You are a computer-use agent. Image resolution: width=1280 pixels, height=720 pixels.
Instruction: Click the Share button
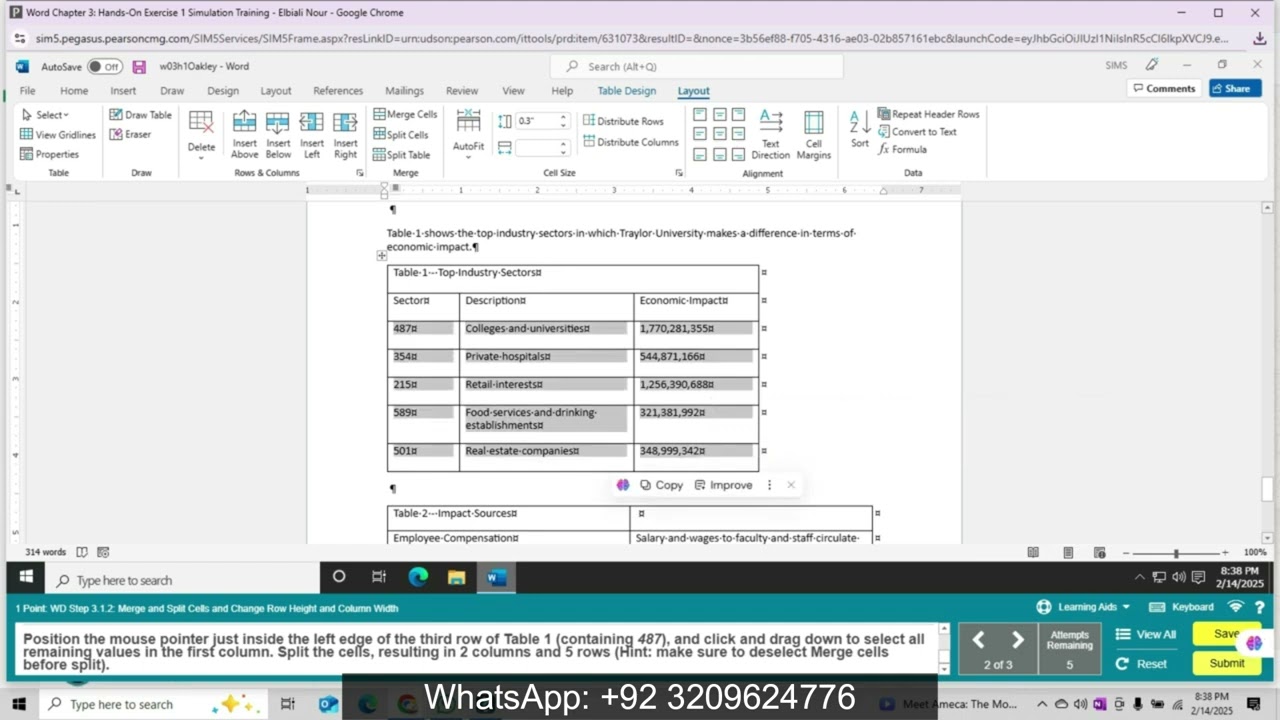(1235, 88)
